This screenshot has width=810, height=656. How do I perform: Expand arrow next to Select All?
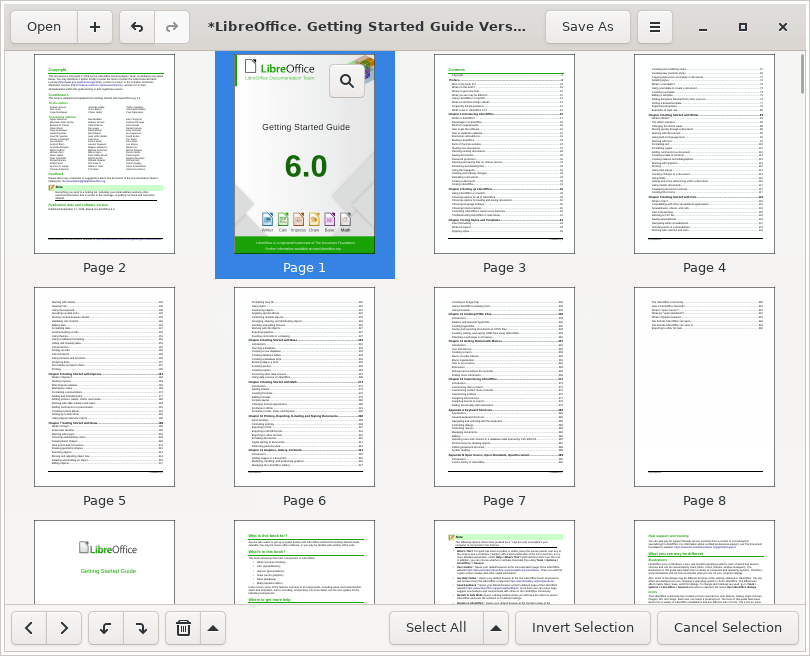click(x=496, y=628)
